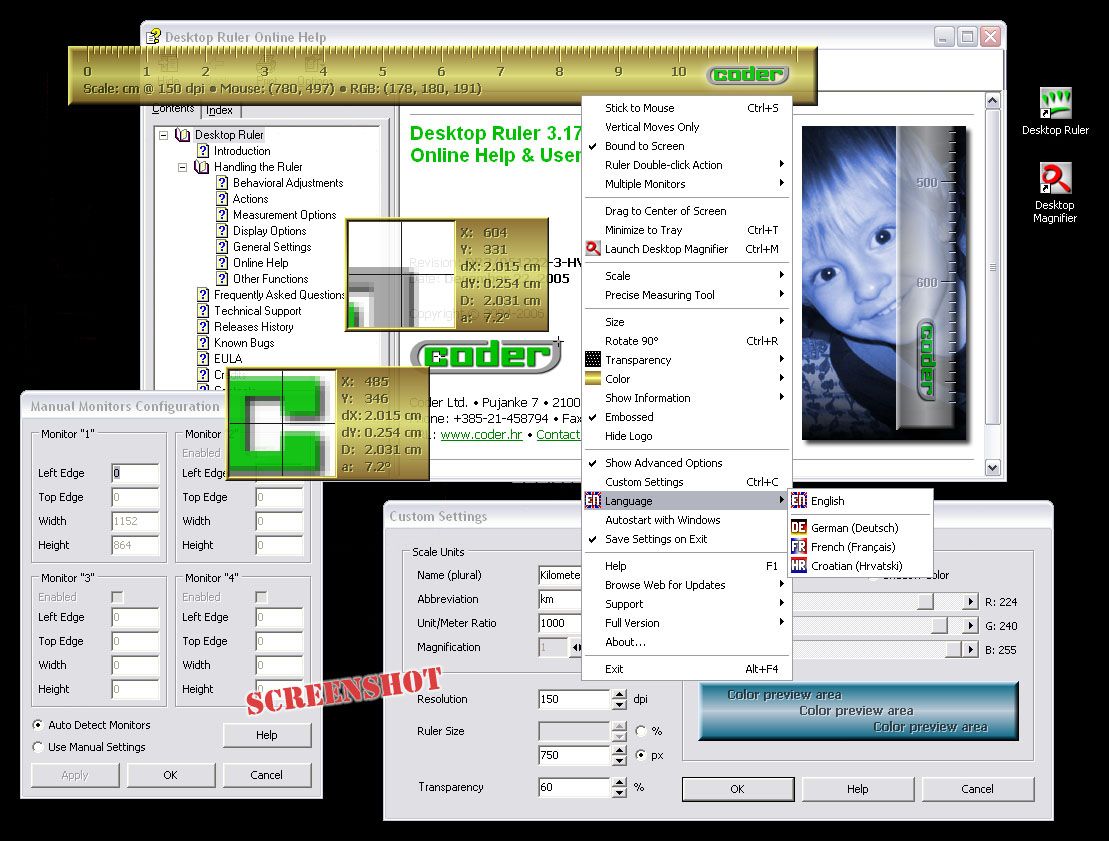Open the www.coder.hr link

tap(481, 434)
